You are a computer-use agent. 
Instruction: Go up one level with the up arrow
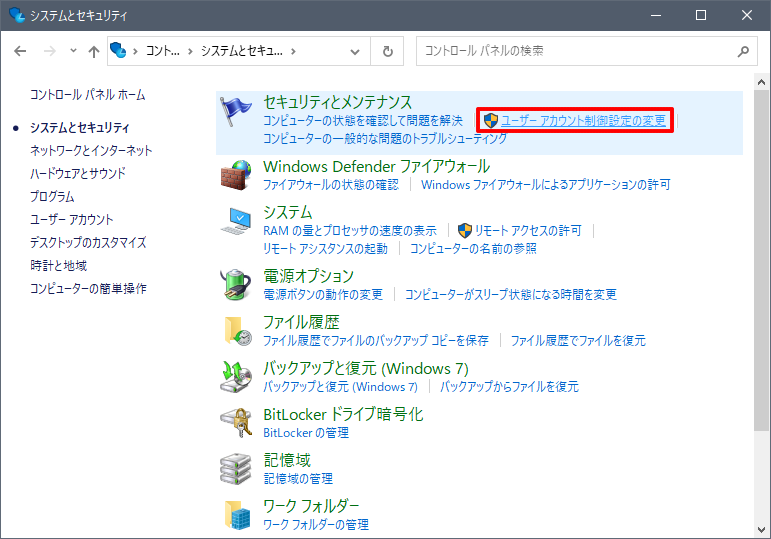pos(93,51)
